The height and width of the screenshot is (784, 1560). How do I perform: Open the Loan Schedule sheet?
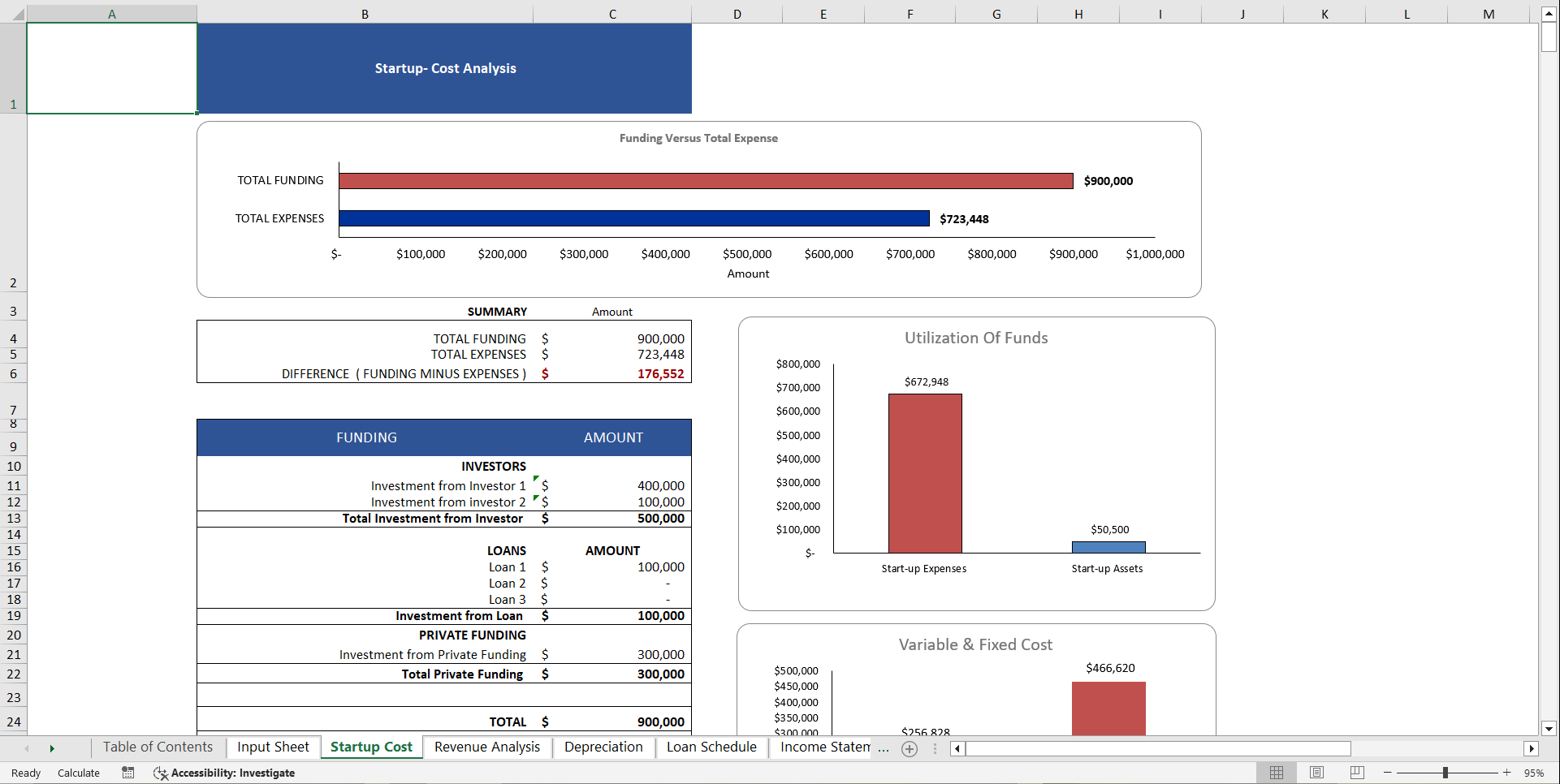tap(711, 747)
